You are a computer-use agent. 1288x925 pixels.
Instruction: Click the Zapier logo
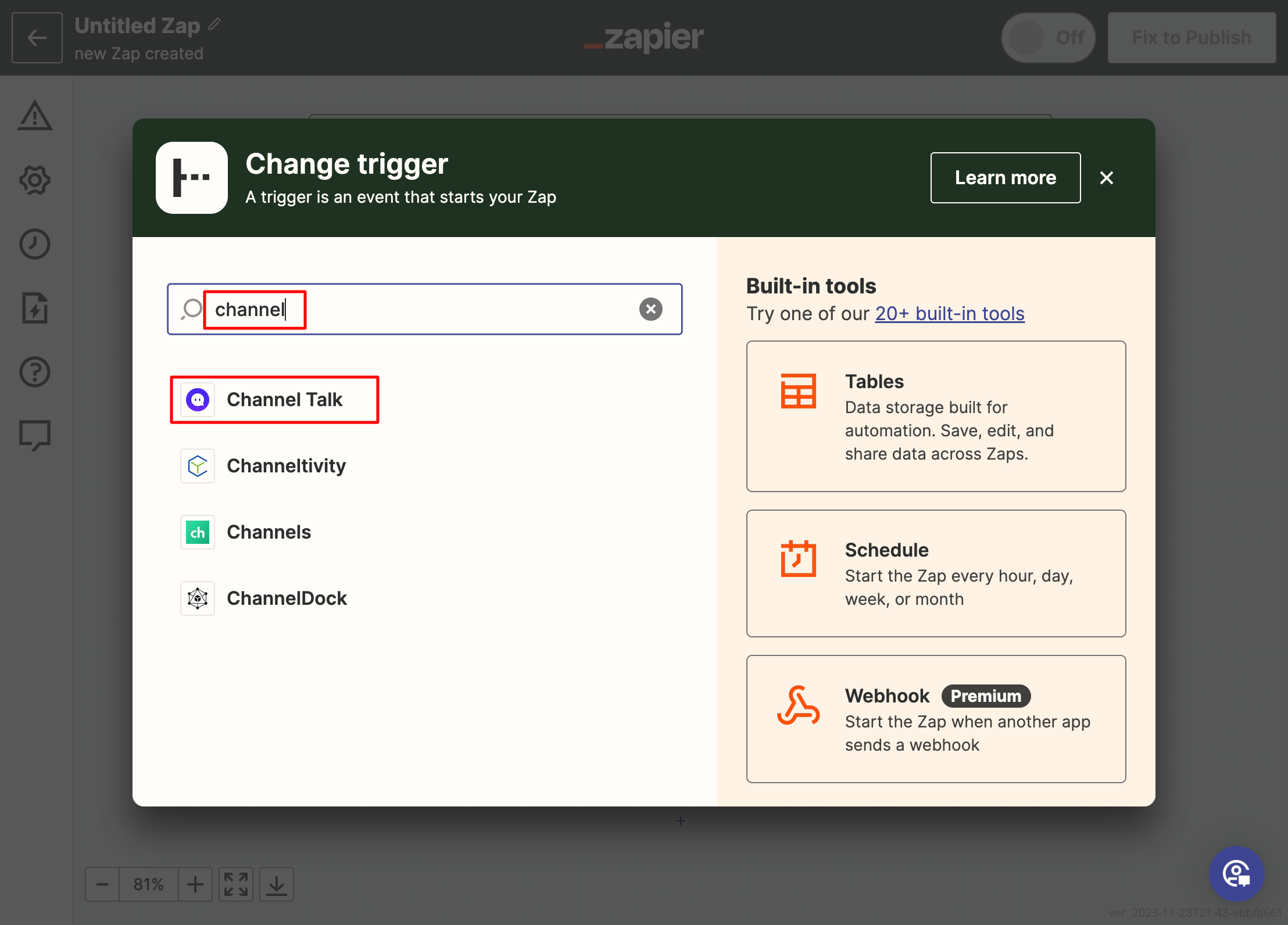(x=644, y=37)
